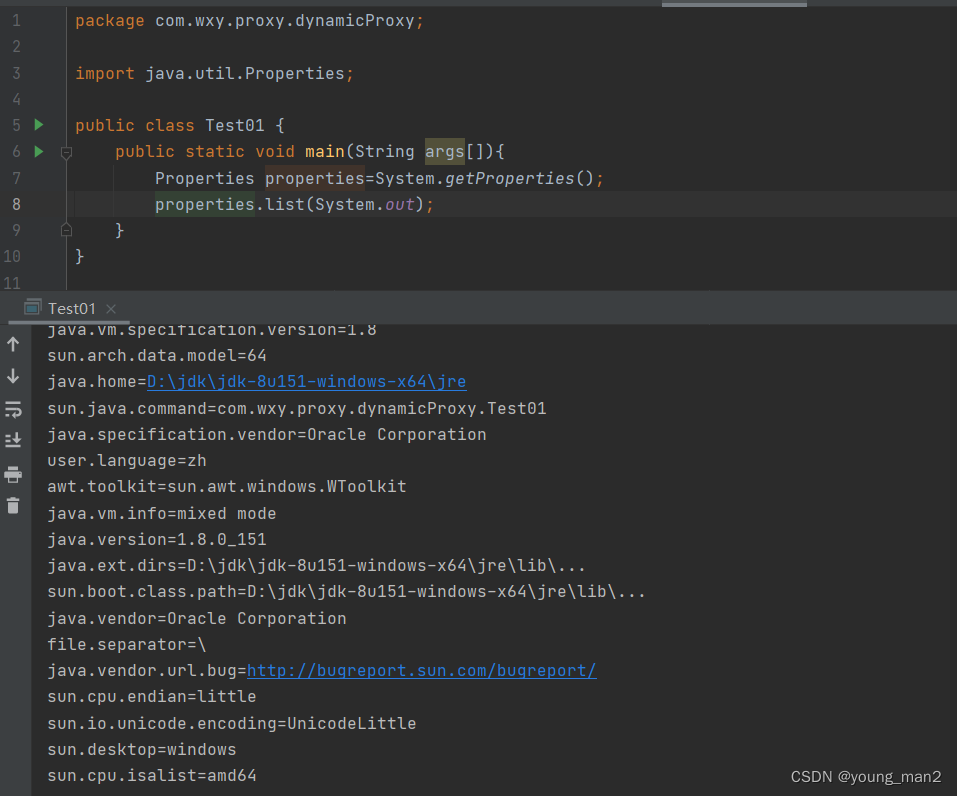The height and width of the screenshot is (796, 957).
Task: Click the up arrow in the console toolbar
Action: tap(13, 344)
